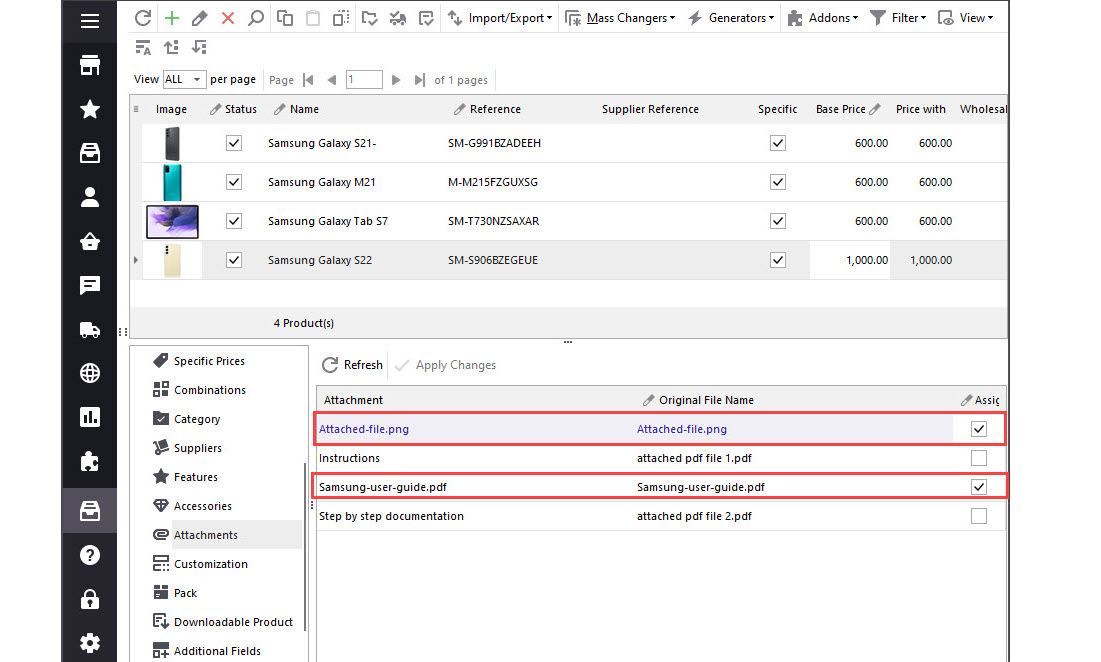
Task: Open the globe icon in sidebar
Action: pyautogui.click(x=90, y=373)
